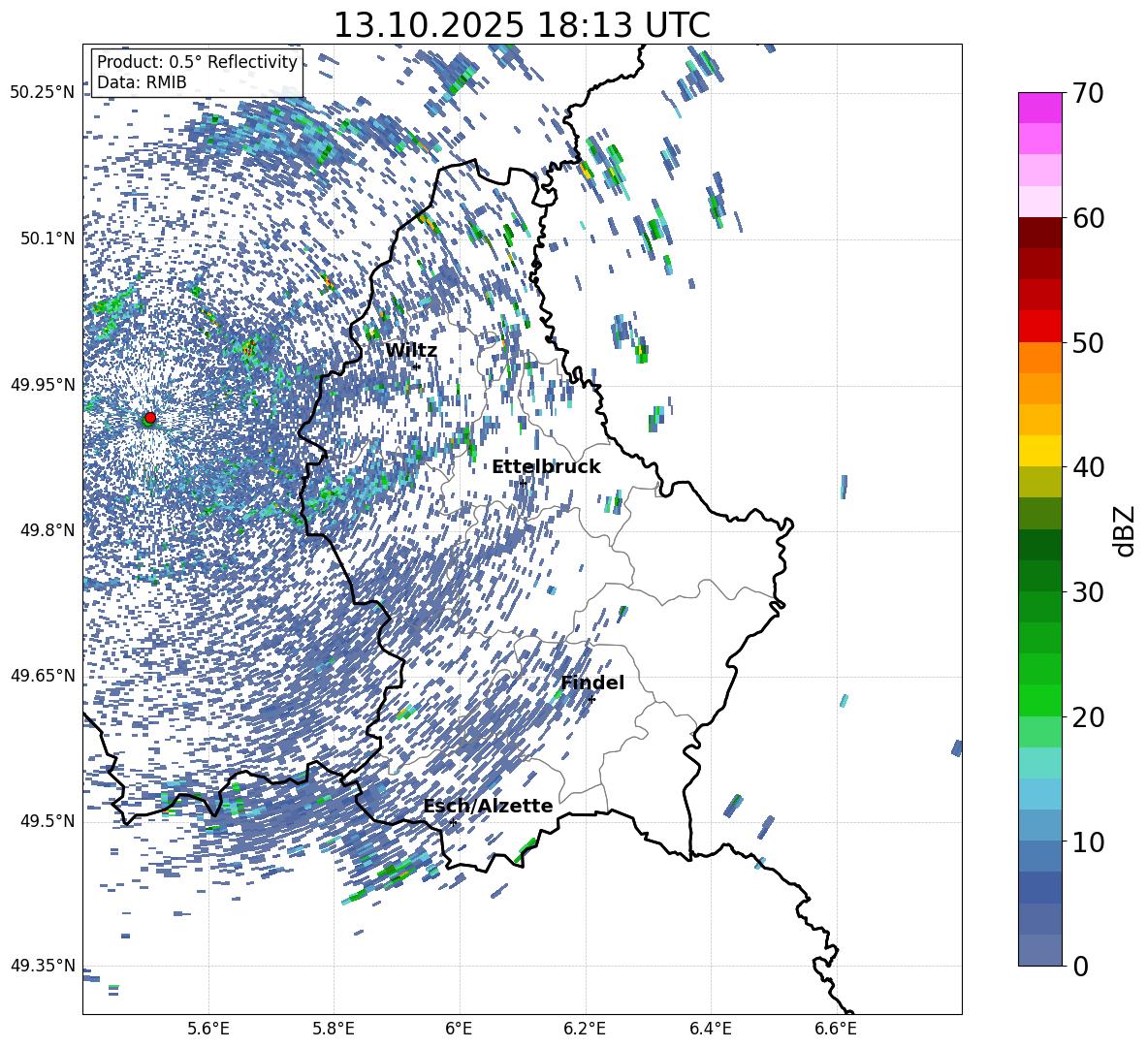Select the Wiltz city label
The width and height of the screenshot is (1148, 1048).
[x=411, y=350]
